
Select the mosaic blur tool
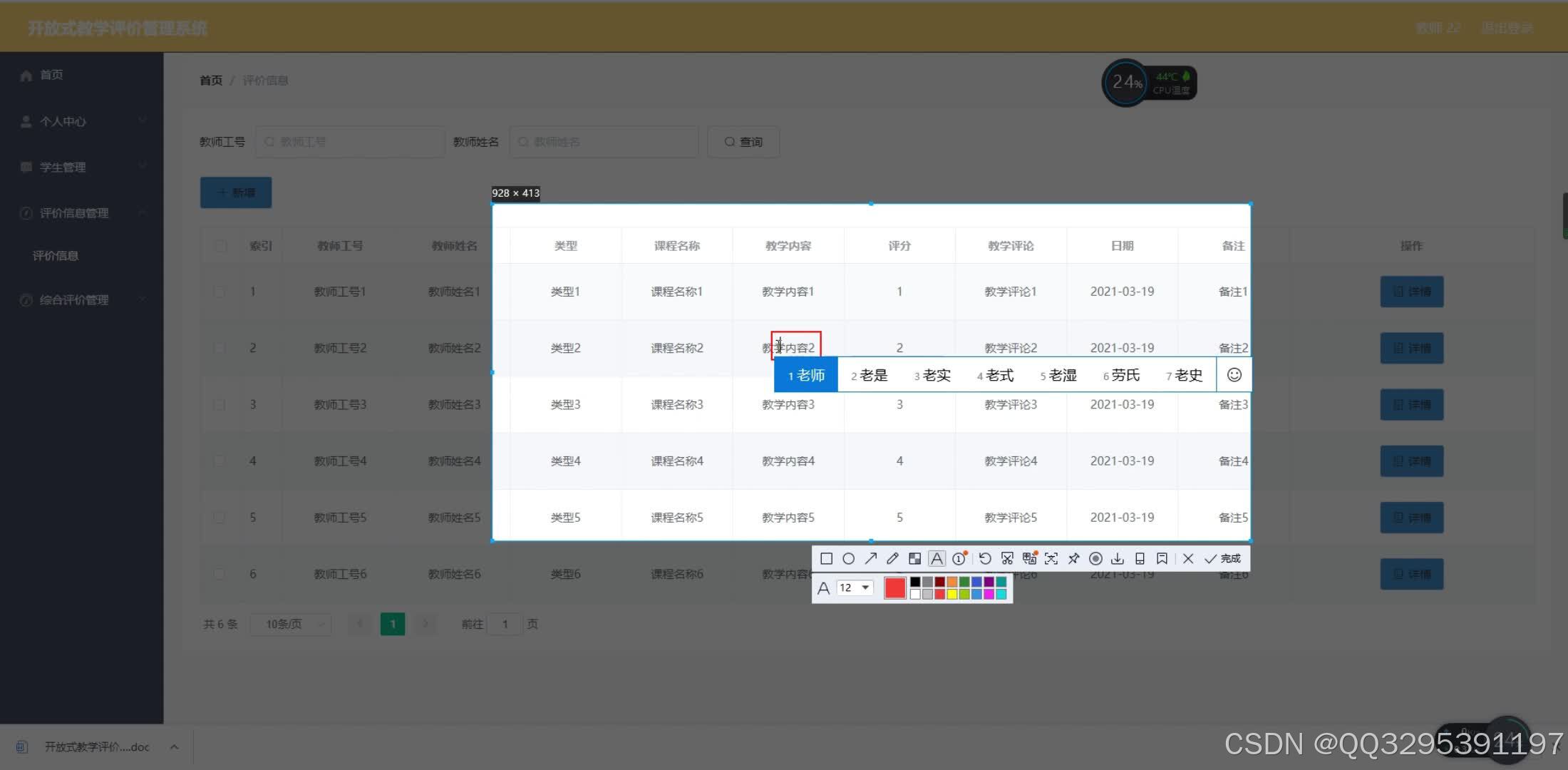click(914, 559)
